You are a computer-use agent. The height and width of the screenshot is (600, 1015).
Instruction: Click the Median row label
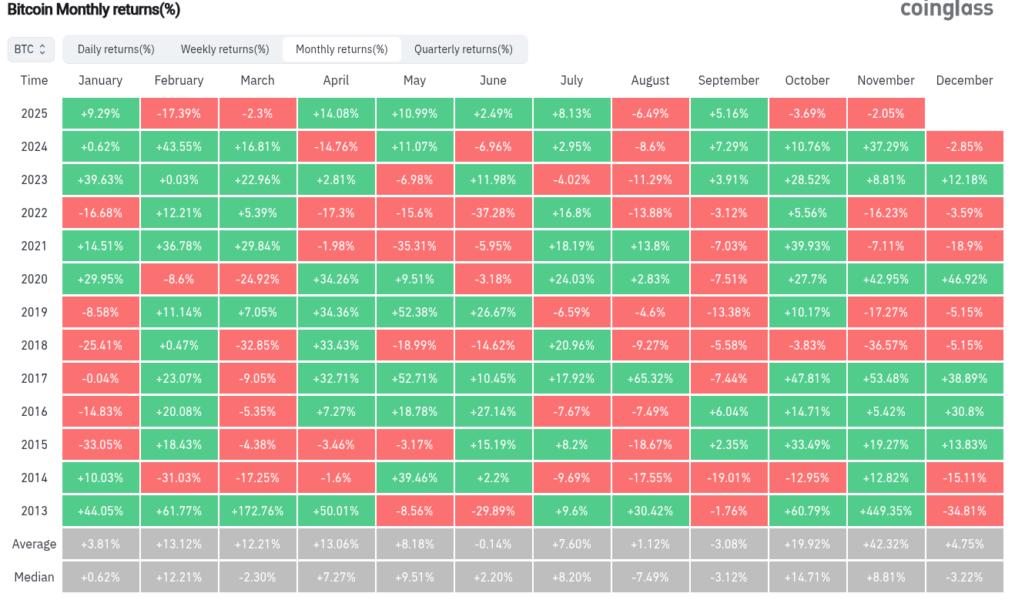tap(34, 576)
